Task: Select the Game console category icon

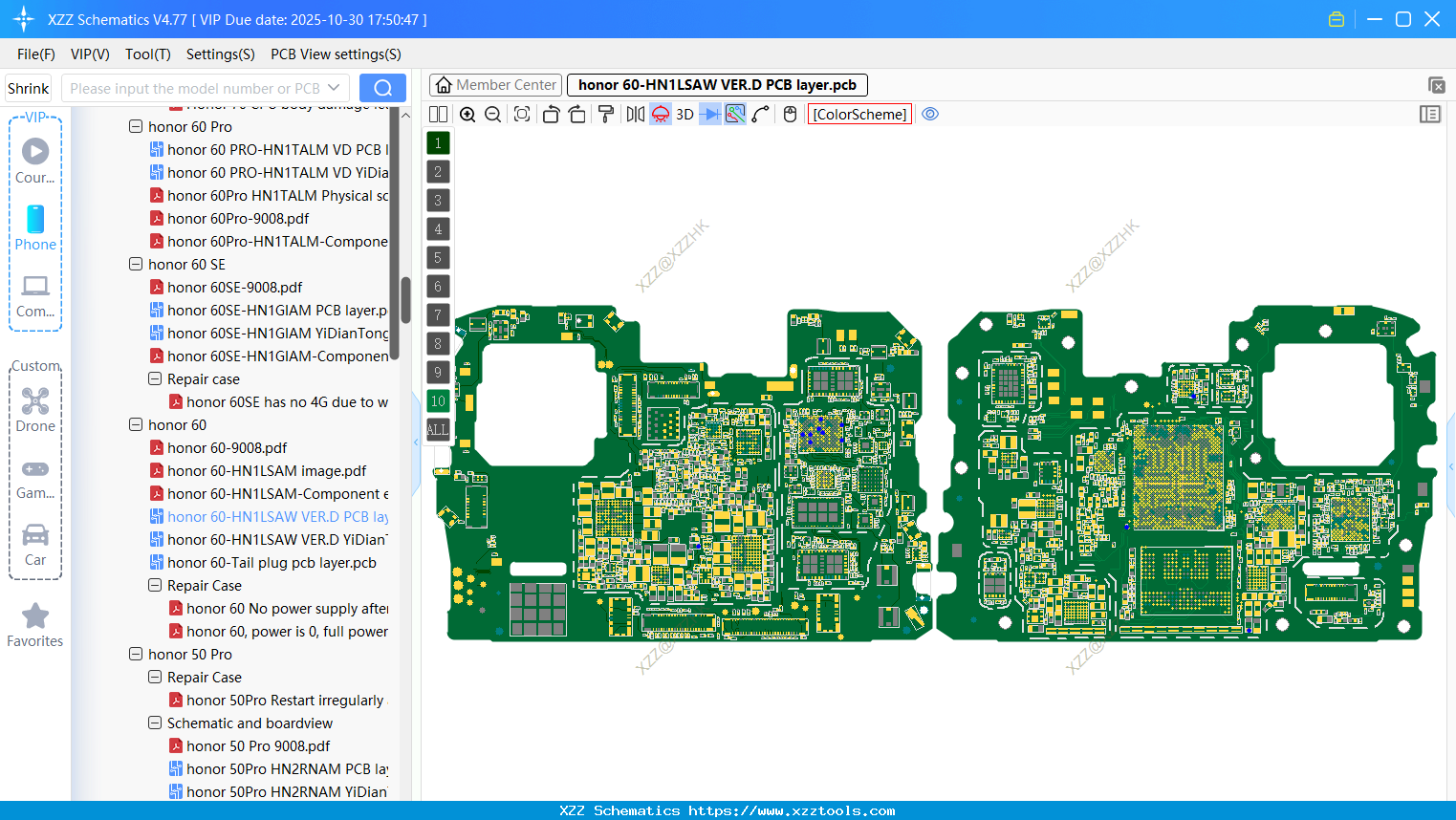Action: [x=35, y=478]
